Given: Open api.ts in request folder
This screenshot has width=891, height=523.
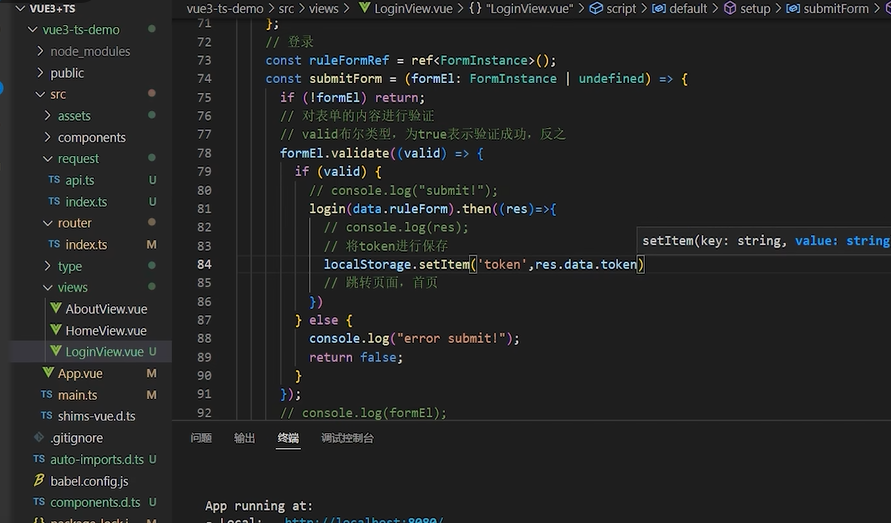Looking at the screenshot, I should (80, 180).
